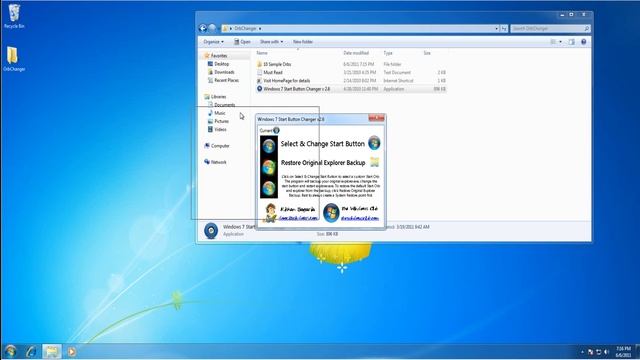Screen dimensions: 640x360
Task: Click the Current start orb preview icon
Action: point(276,130)
